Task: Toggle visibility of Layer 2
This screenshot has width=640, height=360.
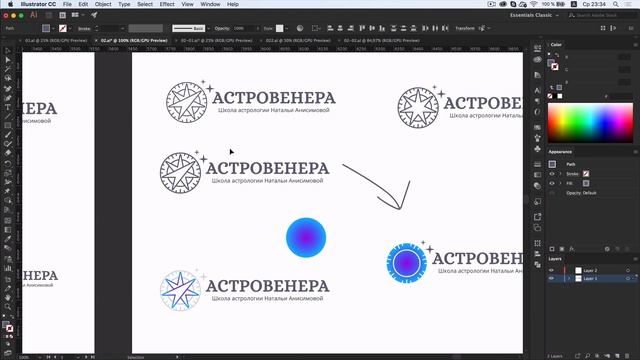Action: pyautogui.click(x=551, y=270)
